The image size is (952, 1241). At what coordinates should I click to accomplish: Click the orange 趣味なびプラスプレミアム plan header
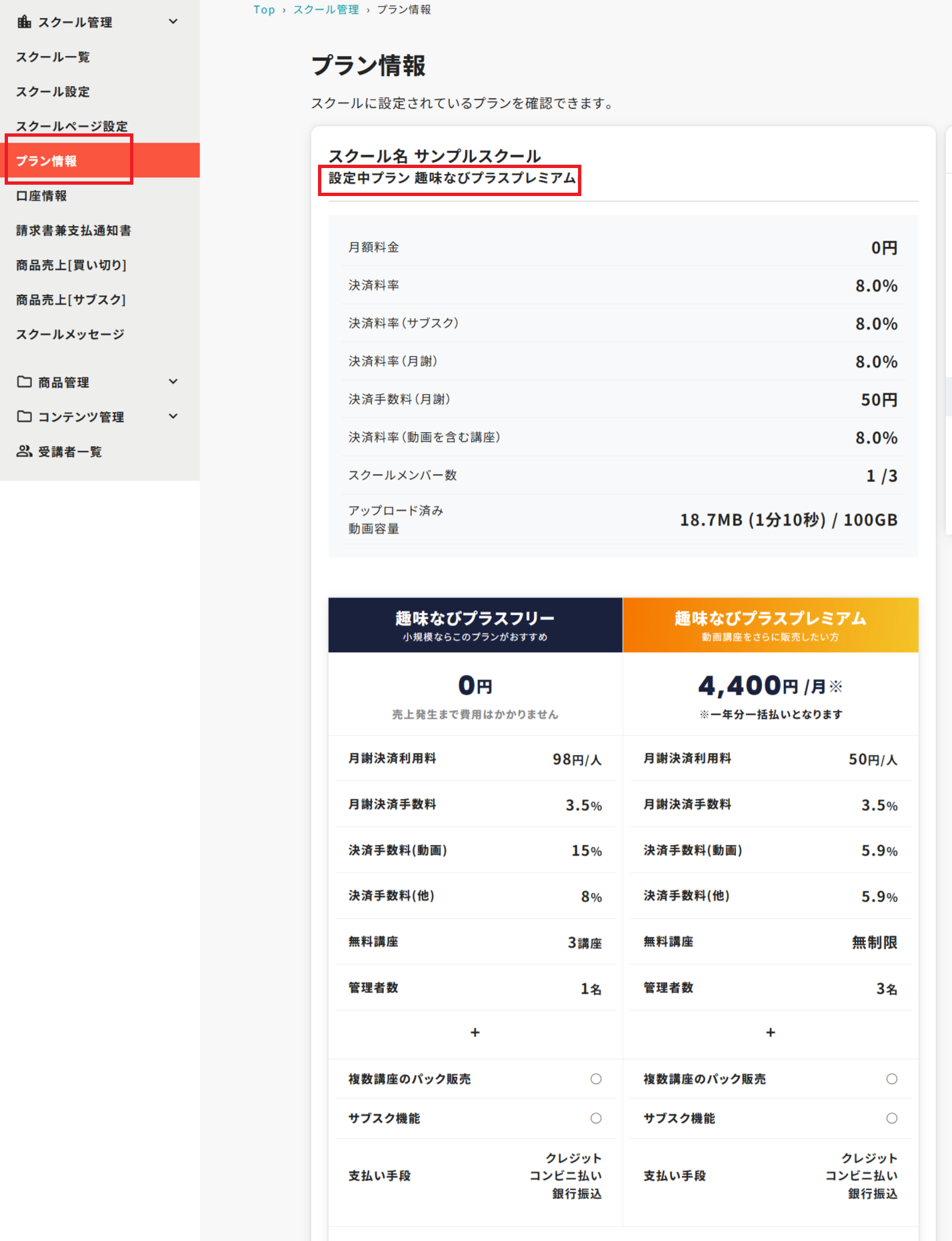pyautogui.click(x=770, y=625)
